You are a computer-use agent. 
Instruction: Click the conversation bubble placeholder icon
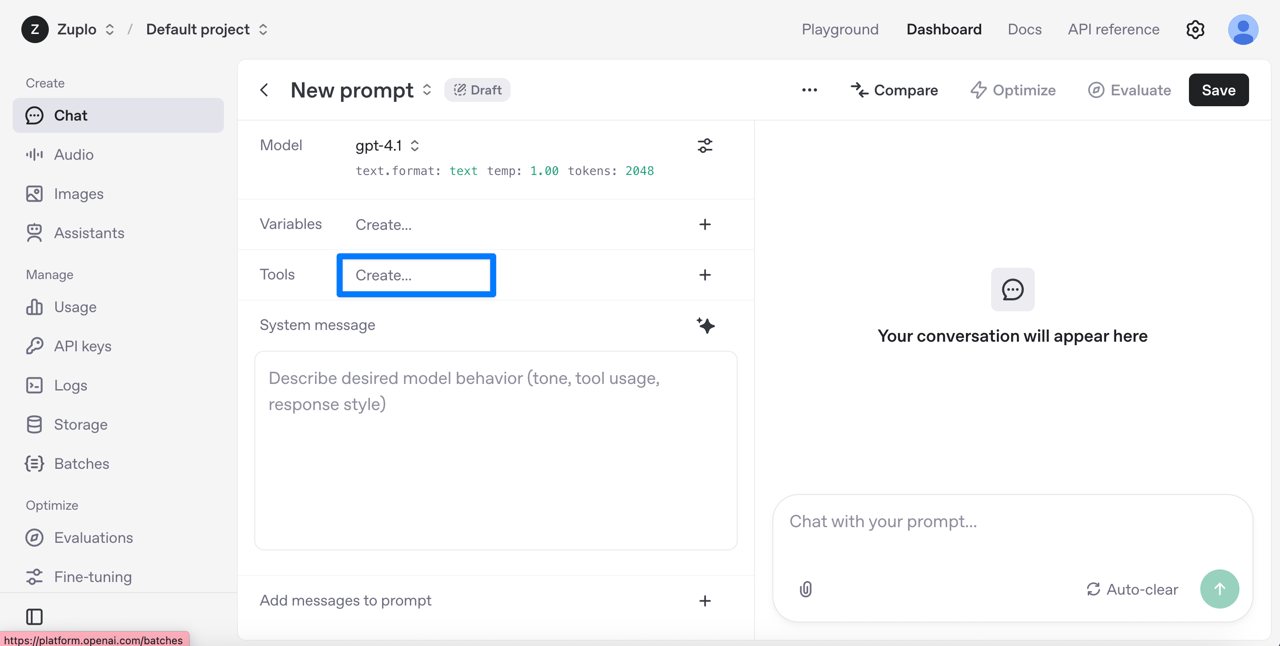click(1013, 290)
